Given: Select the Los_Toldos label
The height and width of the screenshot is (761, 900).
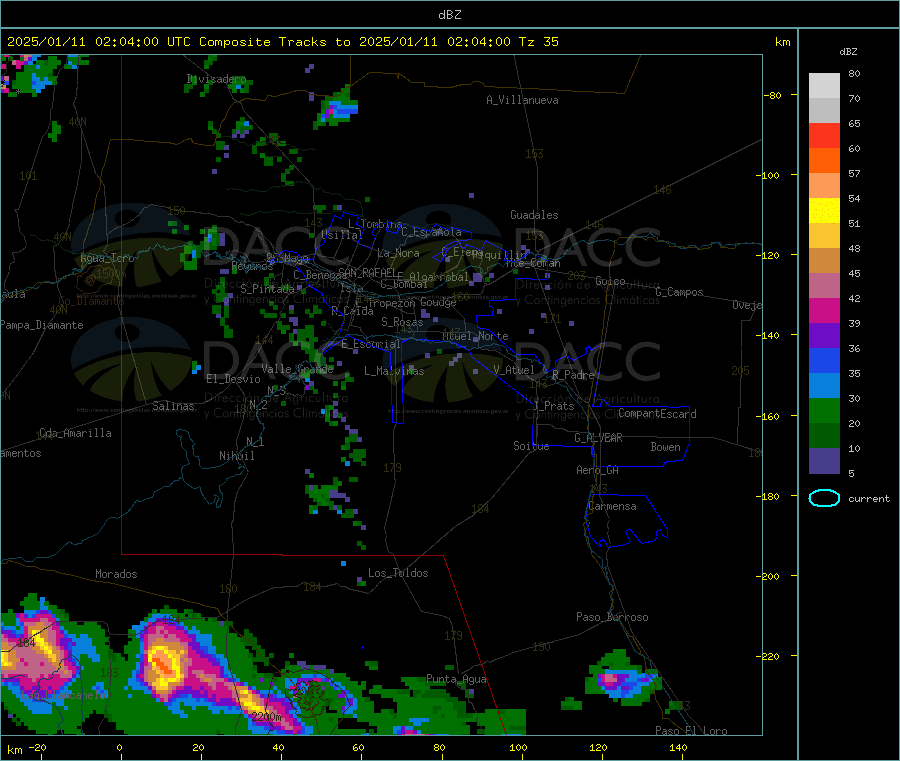Looking at the screenshot, I should [398, 573].
